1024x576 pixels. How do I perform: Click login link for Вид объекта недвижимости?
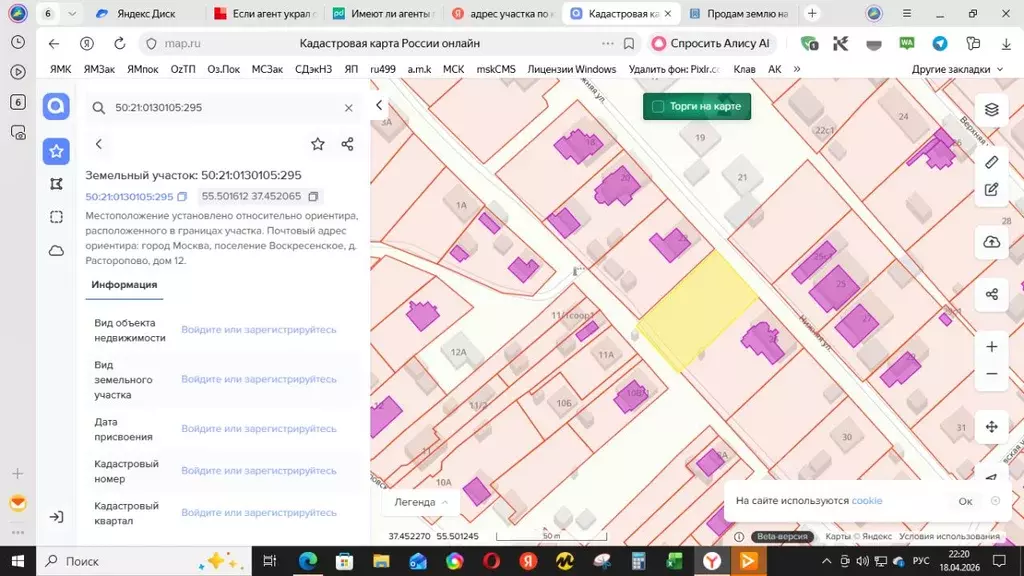[259, 330]
